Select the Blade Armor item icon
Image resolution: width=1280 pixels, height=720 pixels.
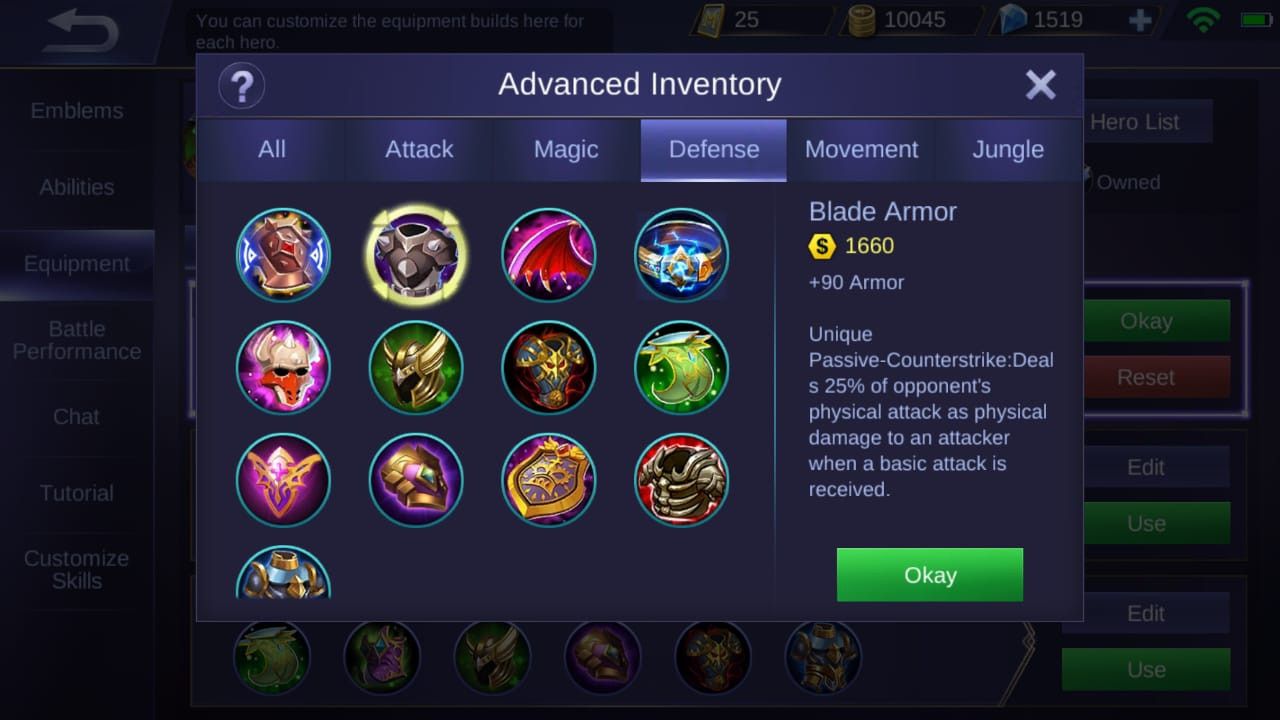point(415,254)
